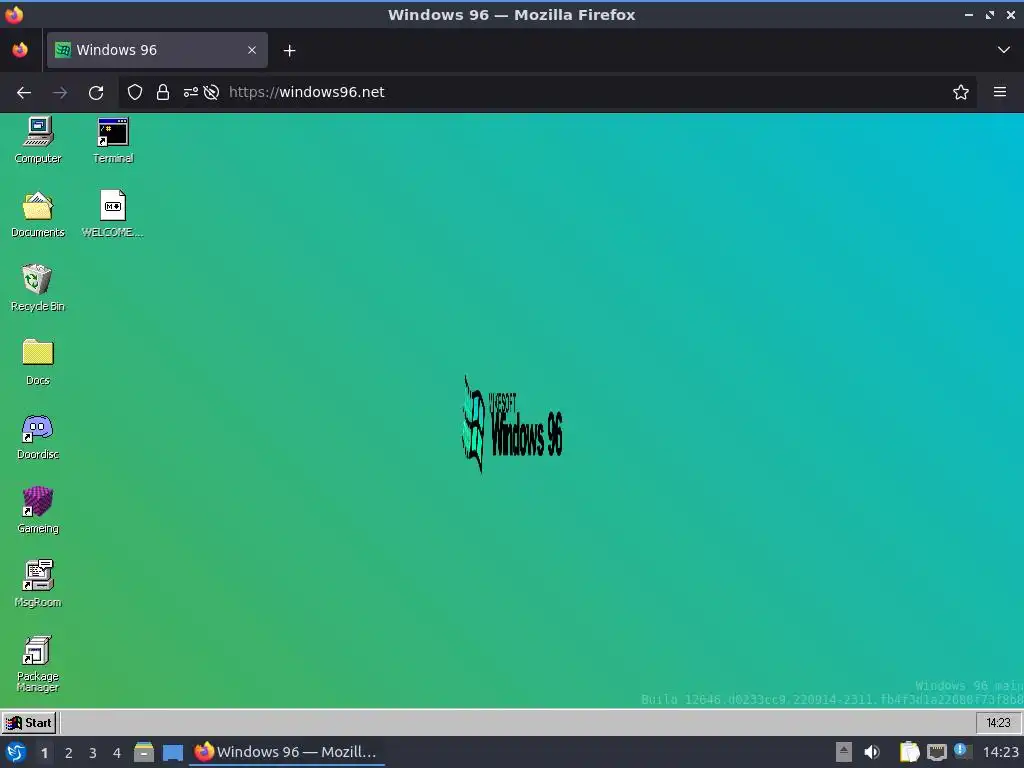Click the show desktop panel icon
The image size is (1024, 768).
point(172,752)
